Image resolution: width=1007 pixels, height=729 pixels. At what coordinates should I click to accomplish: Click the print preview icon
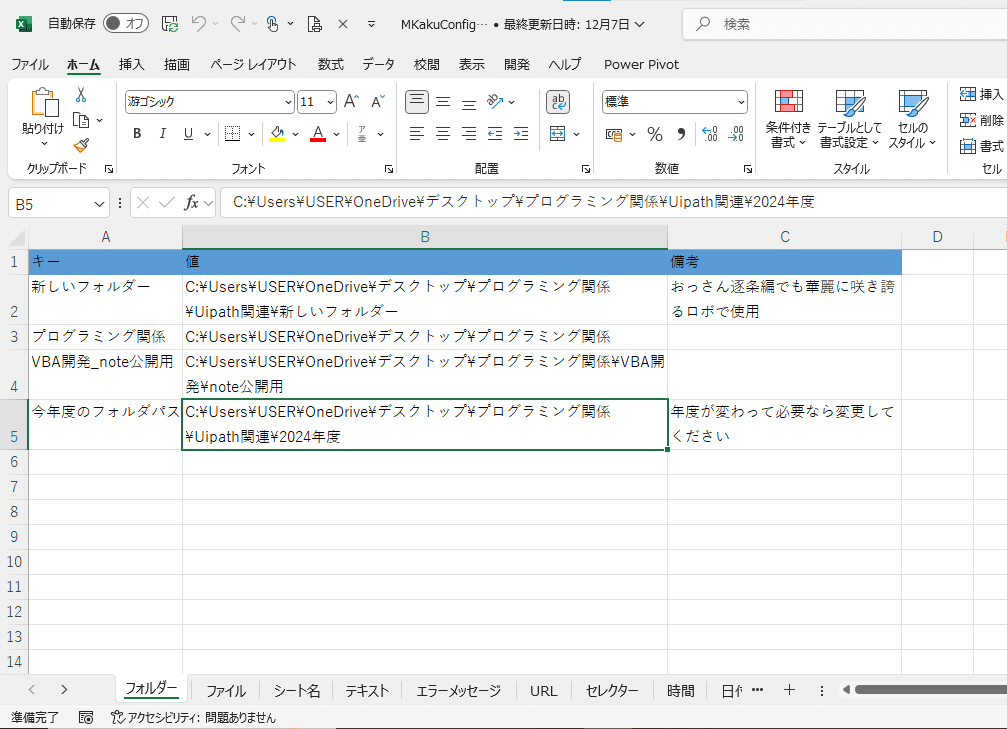tap(315, 24)
